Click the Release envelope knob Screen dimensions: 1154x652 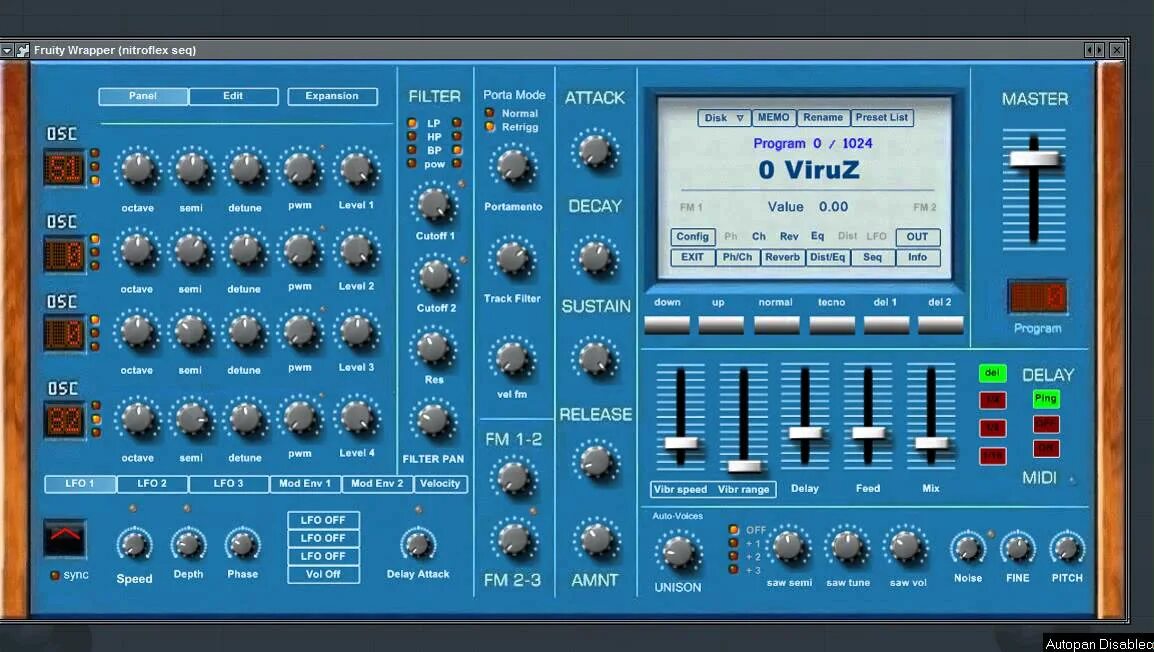596,462
